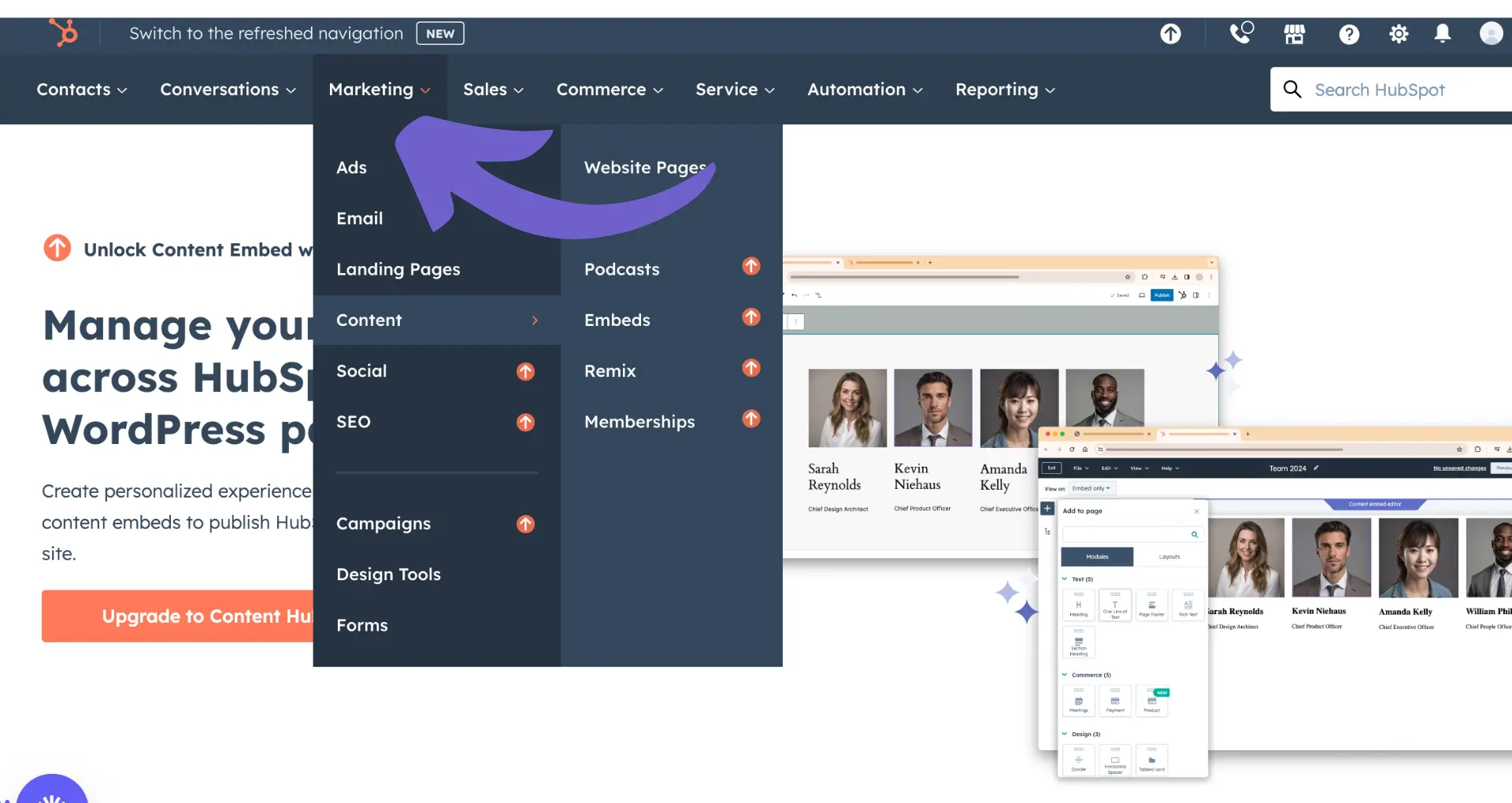Open Embeds submenu item
Image resolution: width=1512 pixels, height=803 pixels.
pyautogui.click(x=617, y=320)
